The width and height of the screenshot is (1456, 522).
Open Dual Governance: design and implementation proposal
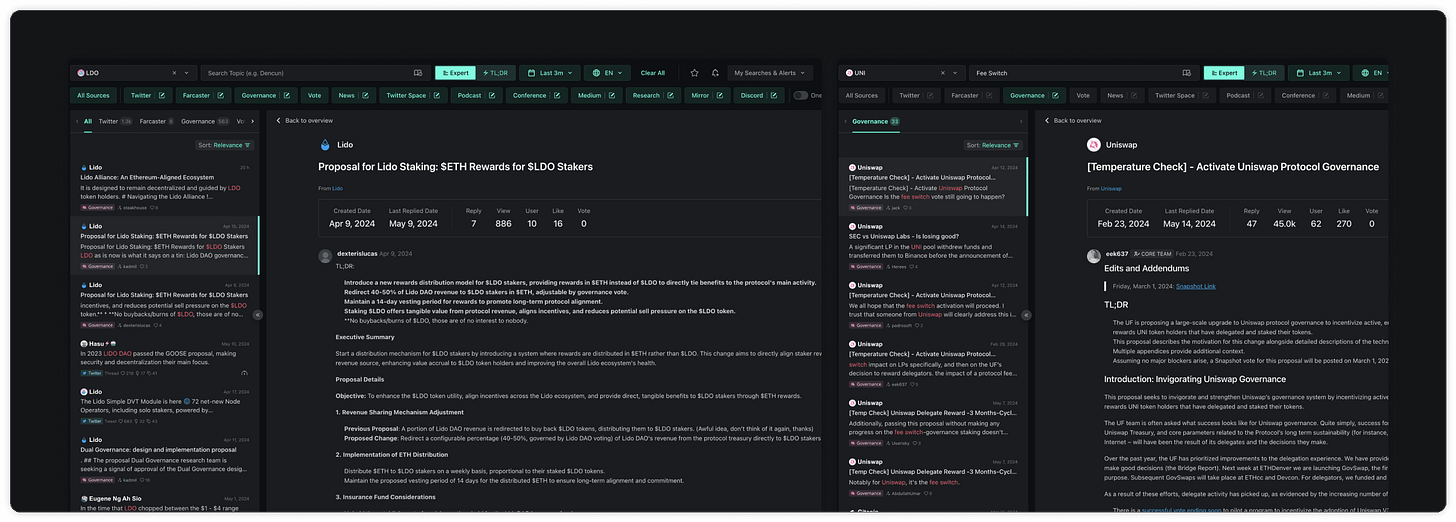tap(164, 459)
